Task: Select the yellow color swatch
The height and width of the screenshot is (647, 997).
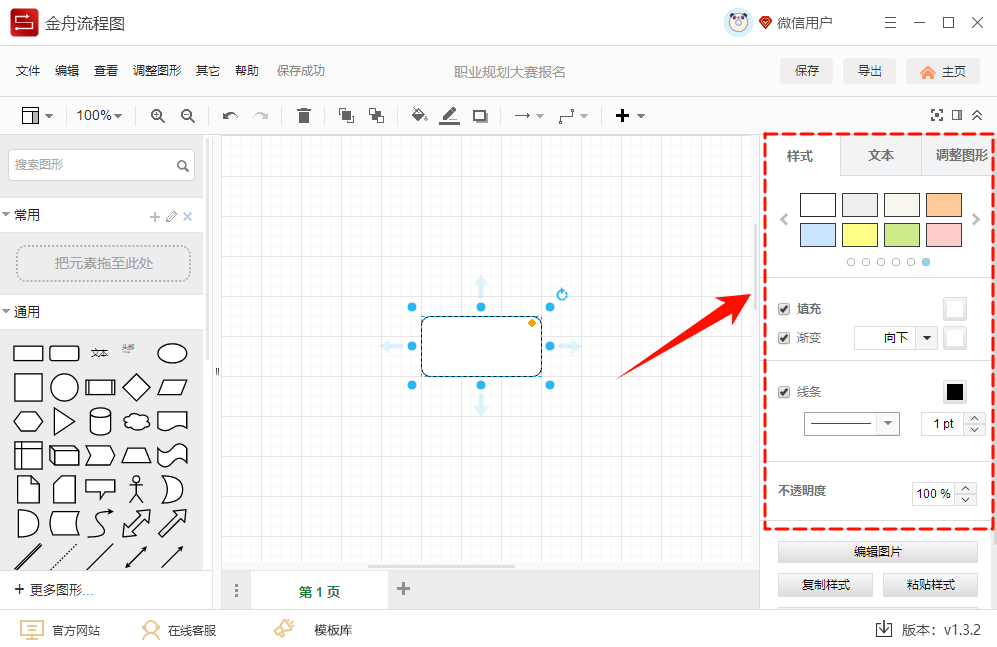Action: (x=859, y=234)
